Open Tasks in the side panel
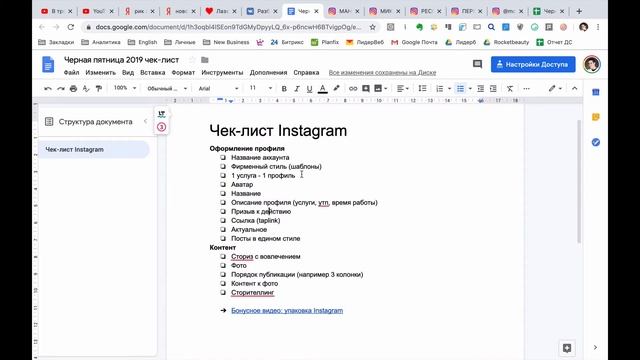This screenshot has width=640, height=360. tap(596, 142)
